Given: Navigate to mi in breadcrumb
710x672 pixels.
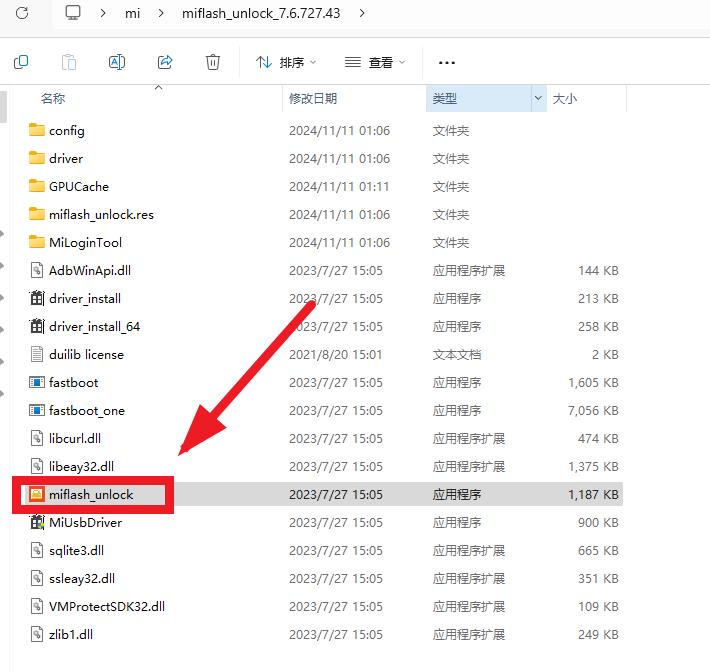Looking at the screenshot, I should [x=132, y=13].
